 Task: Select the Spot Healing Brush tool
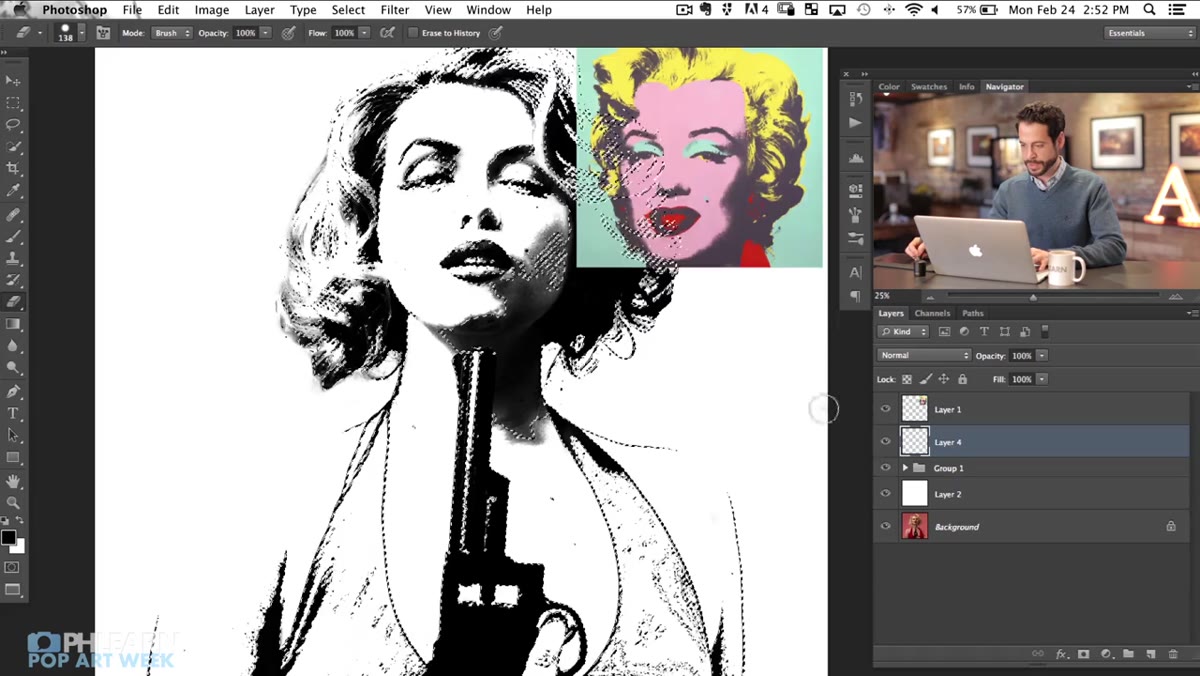tap(13, 215)
